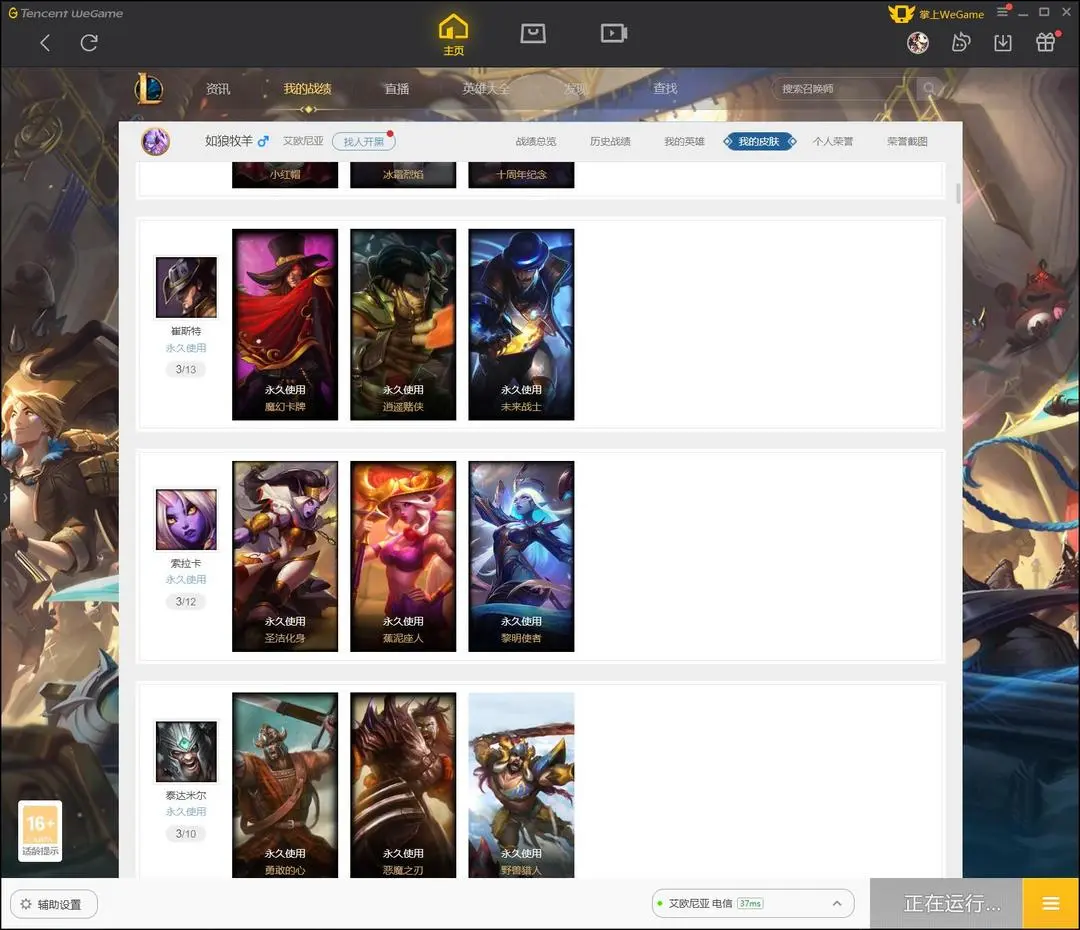The height and width of the screenshot is (930, 1080).
Task: Reload the page with the refresh icon
Action: 89,43
